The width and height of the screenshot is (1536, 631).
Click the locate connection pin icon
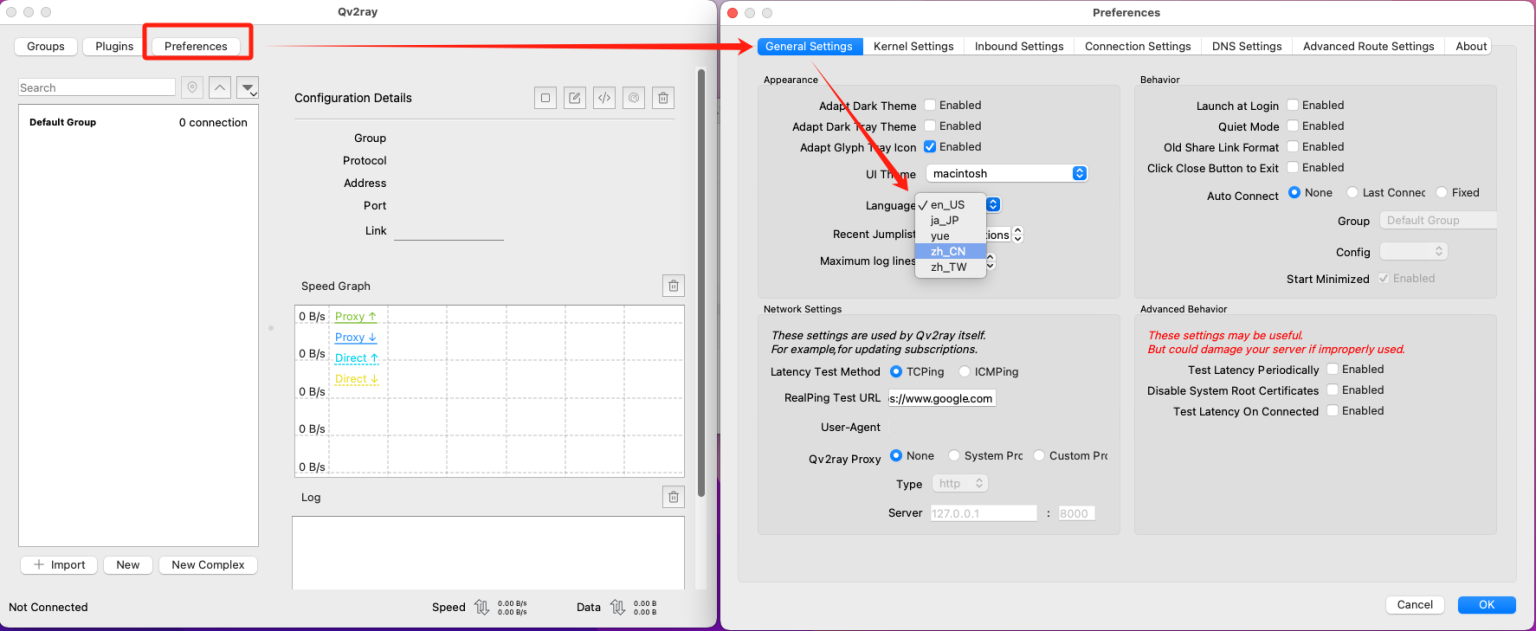[x=193, y=88]
